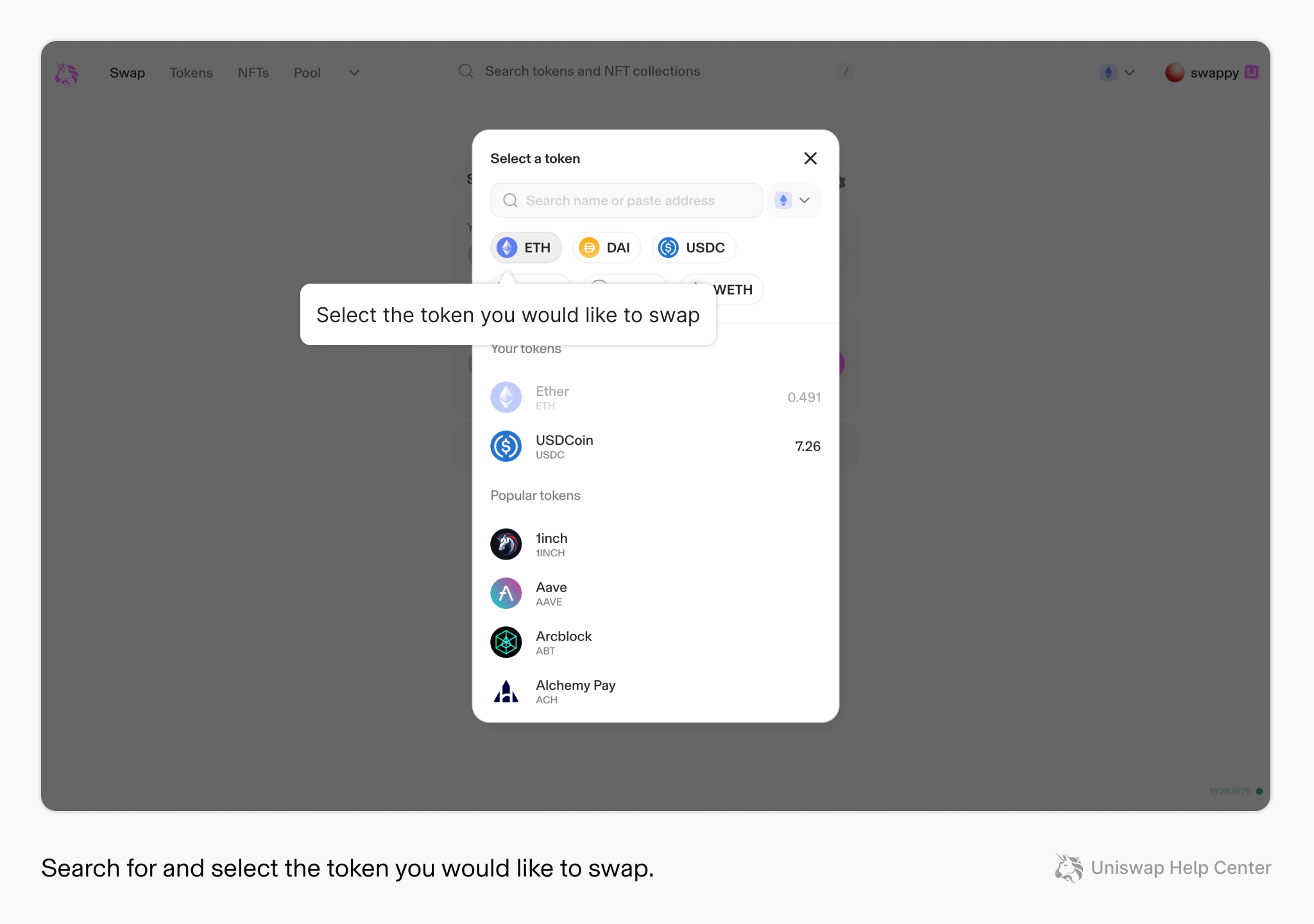Pick the ETH quick-select chip
1314x924 pixels.
pyautogui.click(x=525, y=248)
